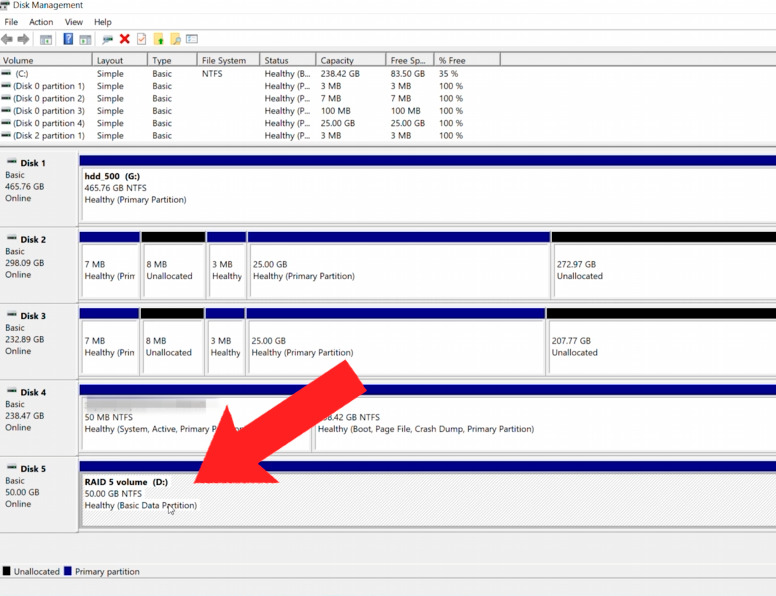Click the NTFS file system cell for C:

[212, 73]
